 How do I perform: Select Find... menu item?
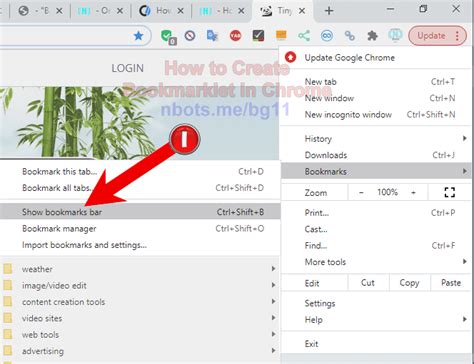pos(376,246)
